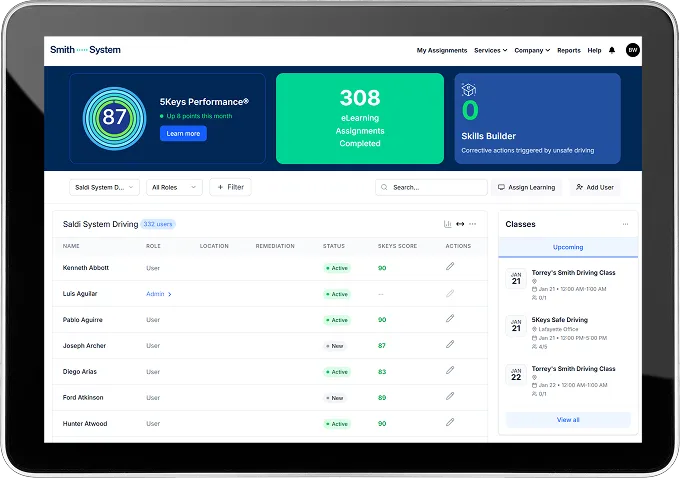This screenshot has height=478, width=680.
Task: Select the Hunter Atwood name
Action: [x=85, y=424]
